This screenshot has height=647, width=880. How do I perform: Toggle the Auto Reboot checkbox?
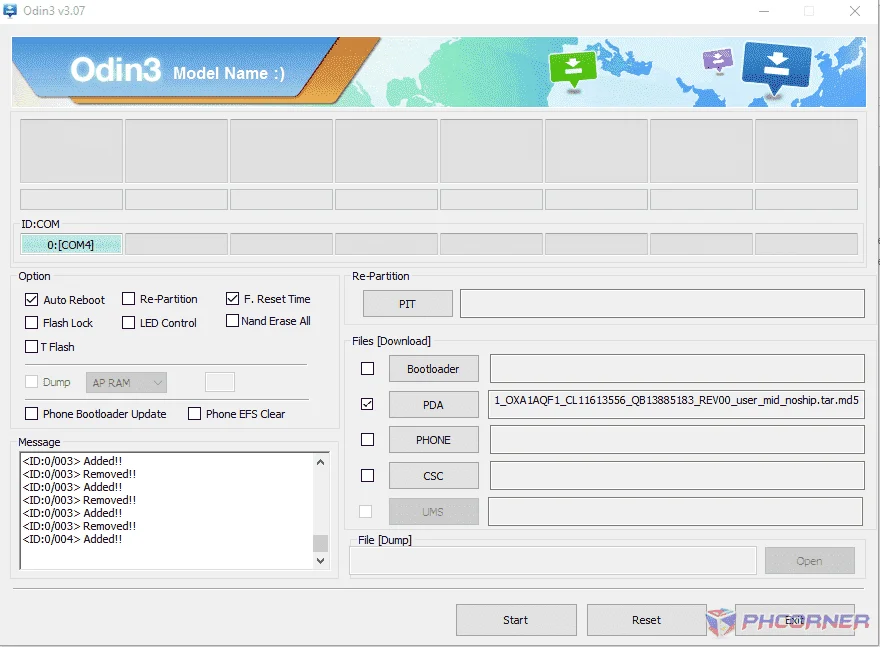coord(31,300)
